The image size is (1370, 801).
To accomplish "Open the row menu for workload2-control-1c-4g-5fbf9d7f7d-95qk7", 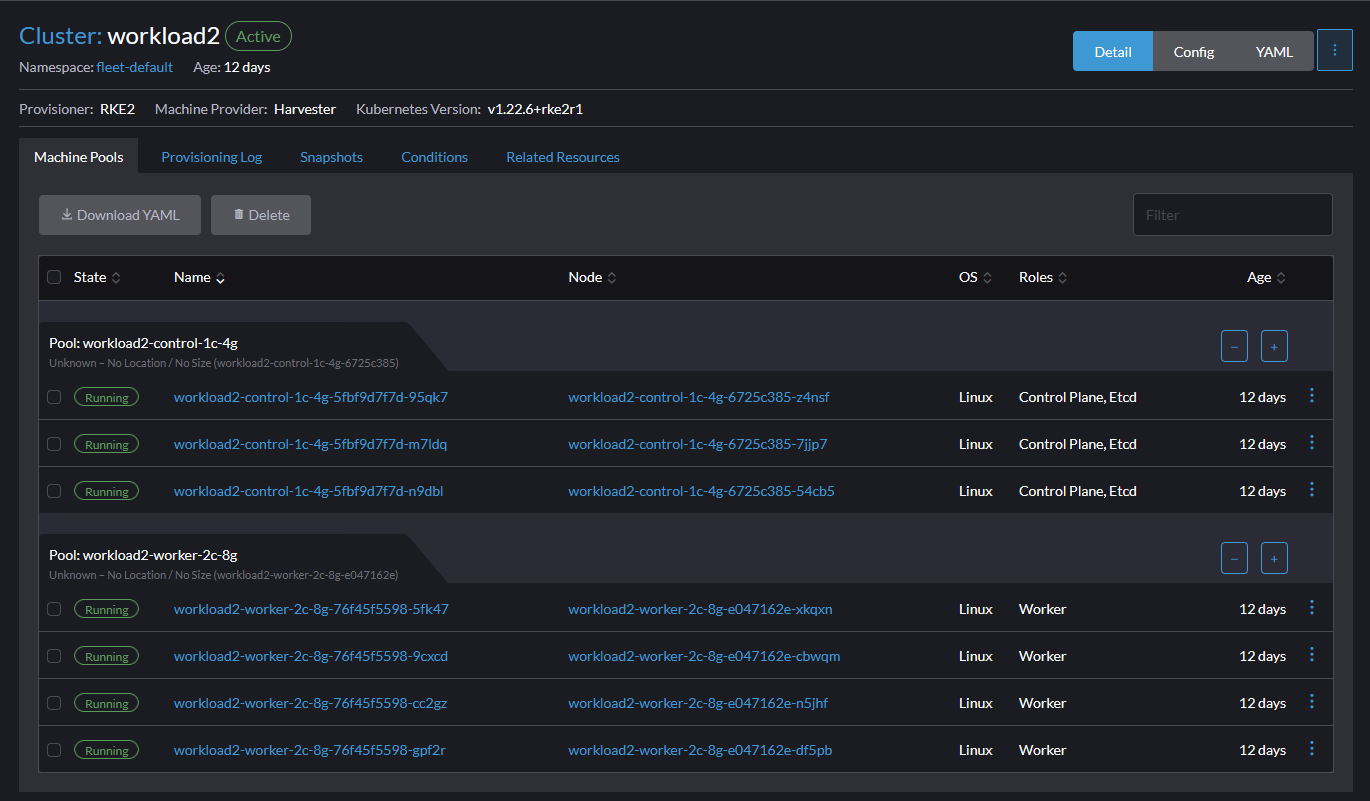I will (1312, 396).
